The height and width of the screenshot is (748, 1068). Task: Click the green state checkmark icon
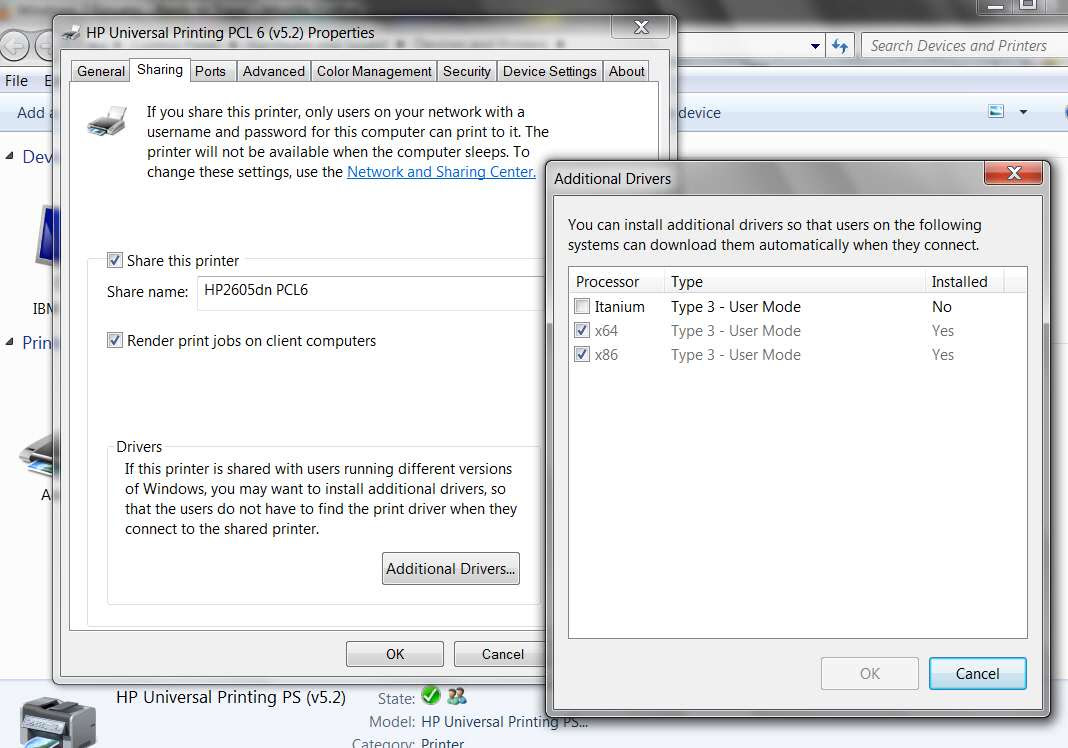[x=431, y=696]
